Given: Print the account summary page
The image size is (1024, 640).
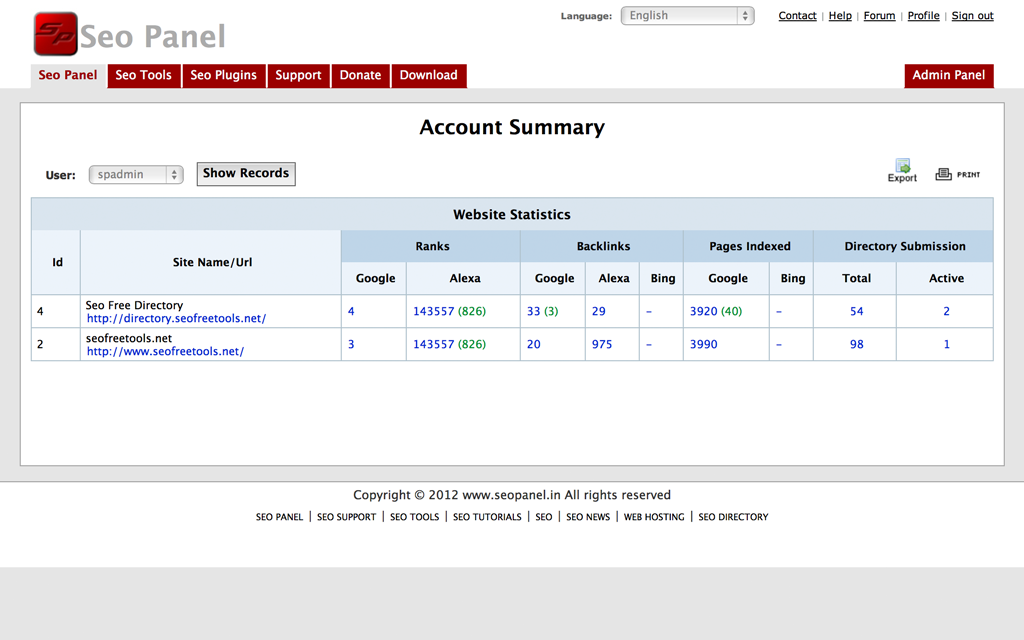Looking at the screenshot, I should pyautogui.click(x=957, y=174).
